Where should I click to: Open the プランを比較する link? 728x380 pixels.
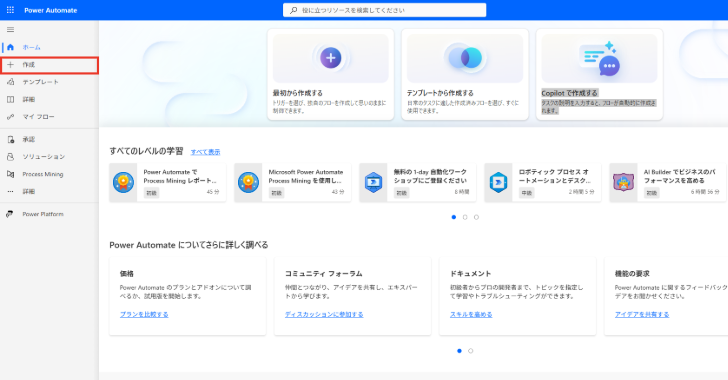[144, 314]
